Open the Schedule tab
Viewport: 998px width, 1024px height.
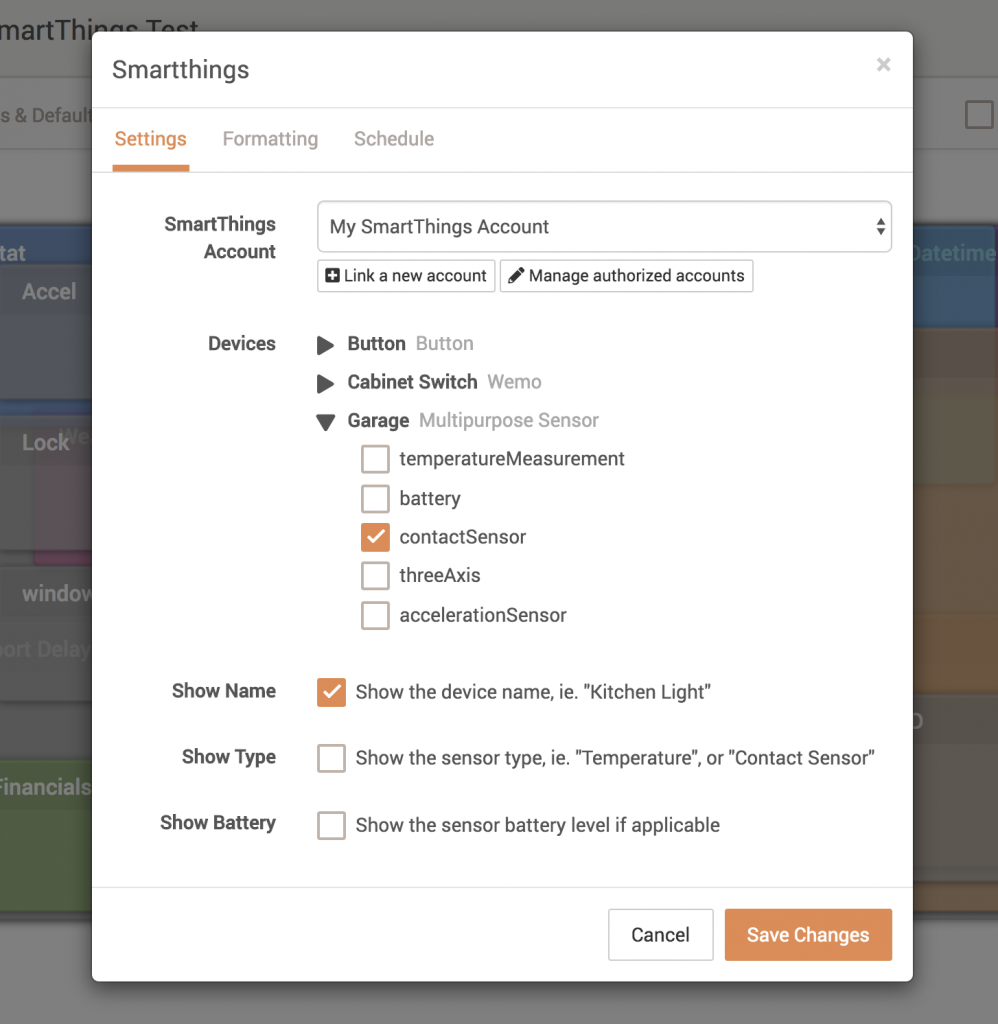[394, 139]
